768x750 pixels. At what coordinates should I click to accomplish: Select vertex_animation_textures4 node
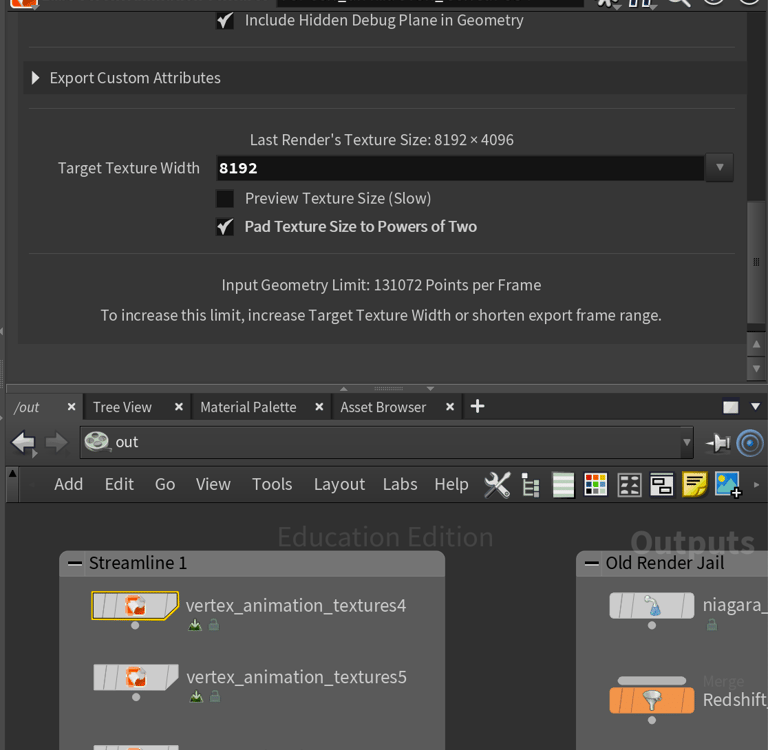click(135, 605)
